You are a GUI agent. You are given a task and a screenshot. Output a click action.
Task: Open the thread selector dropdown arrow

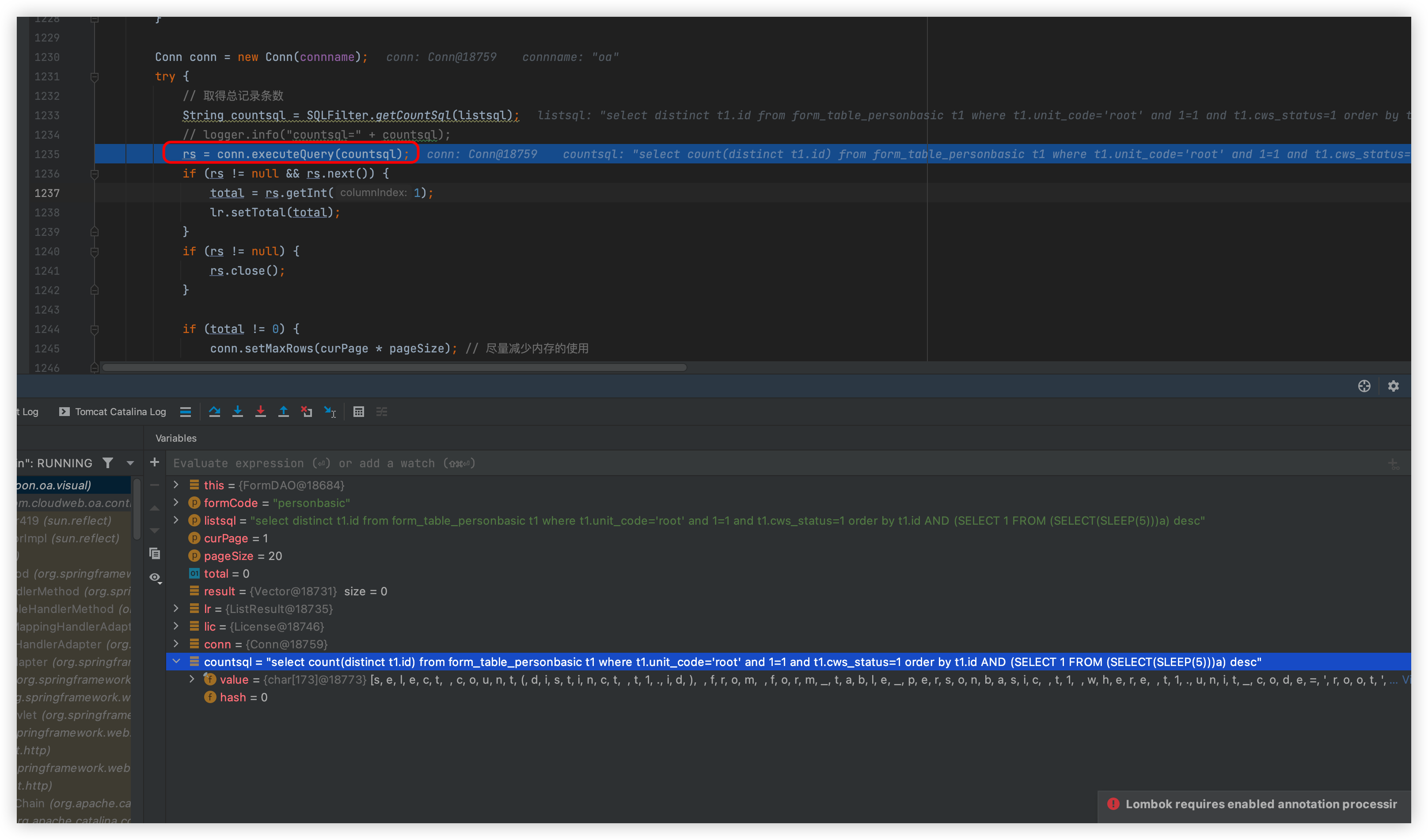(130, 463)
